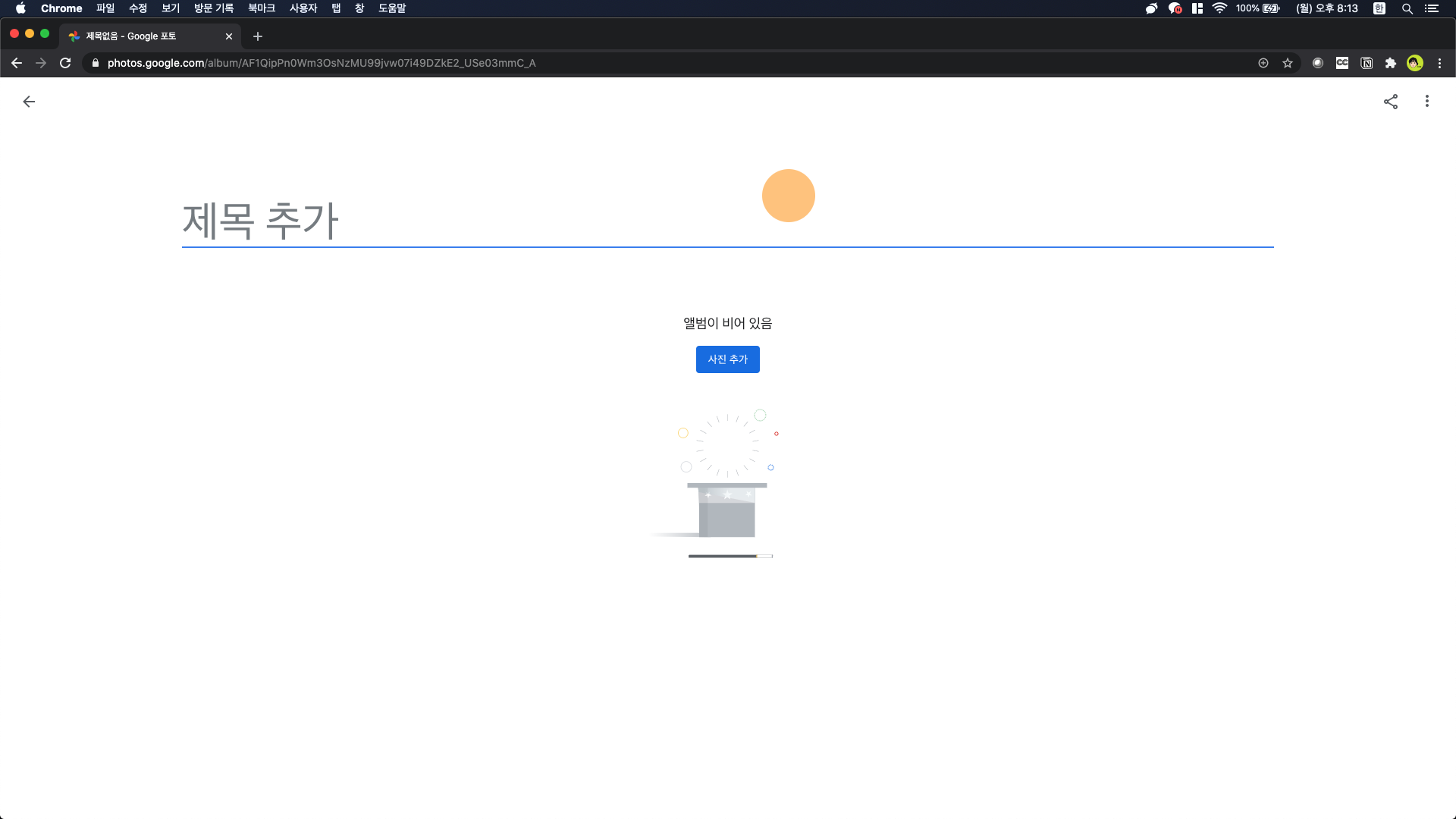Click the CC extension icon
The width and height of the screenshot is (1456, 819).
click(1341, 63)
